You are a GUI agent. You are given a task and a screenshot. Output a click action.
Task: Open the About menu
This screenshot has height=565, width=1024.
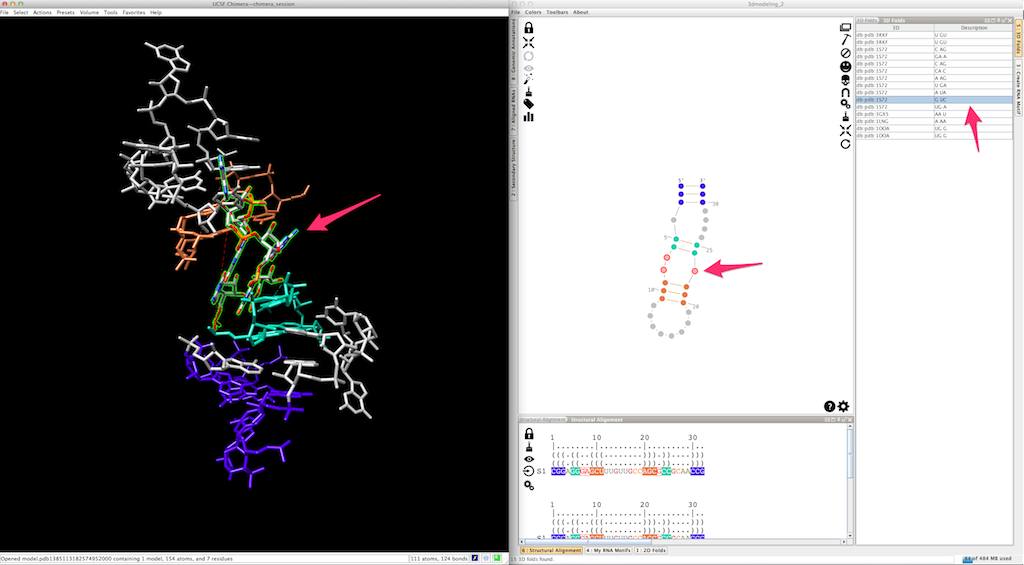[581, 12]
